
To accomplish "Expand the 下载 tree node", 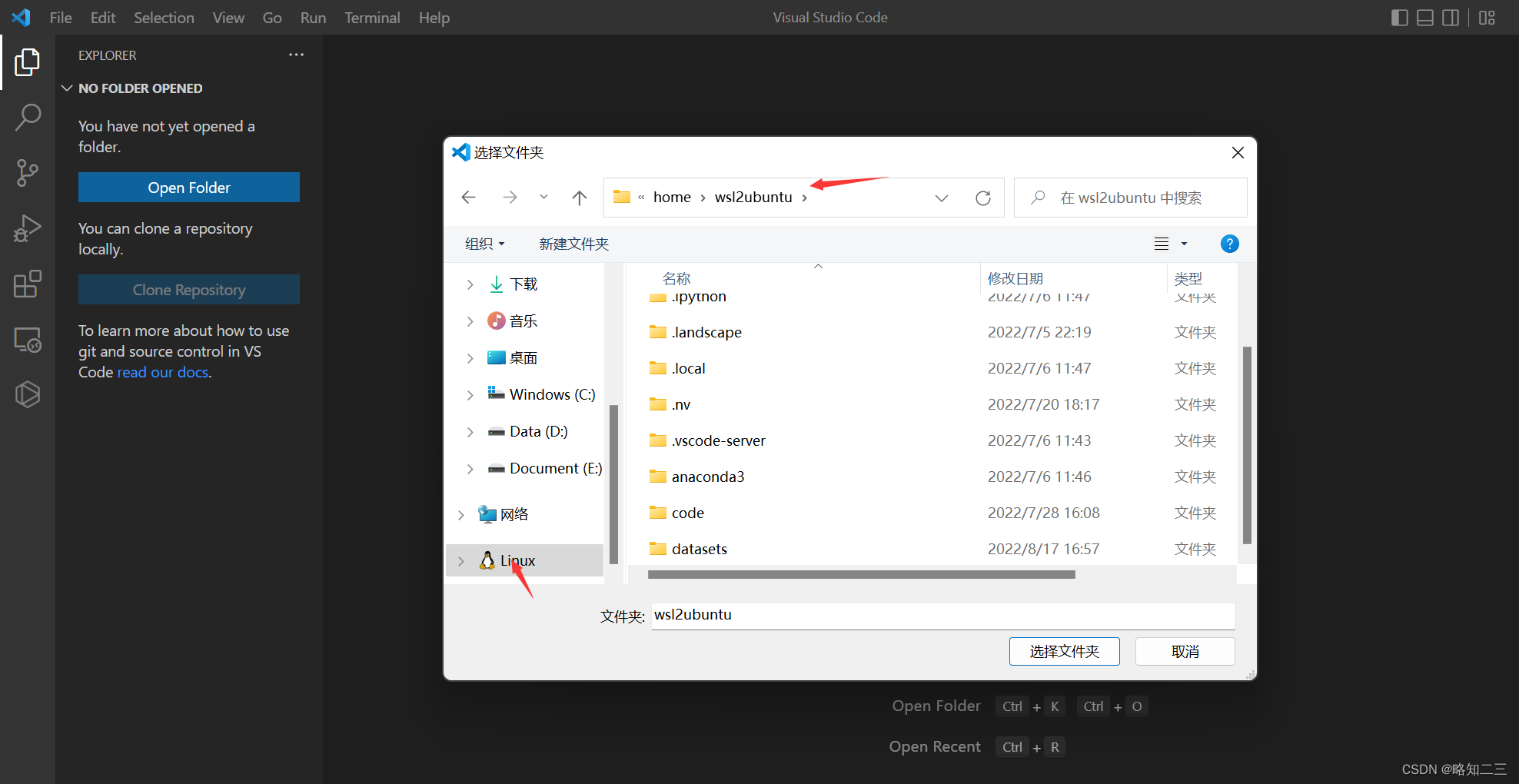I will coord(470,284).
